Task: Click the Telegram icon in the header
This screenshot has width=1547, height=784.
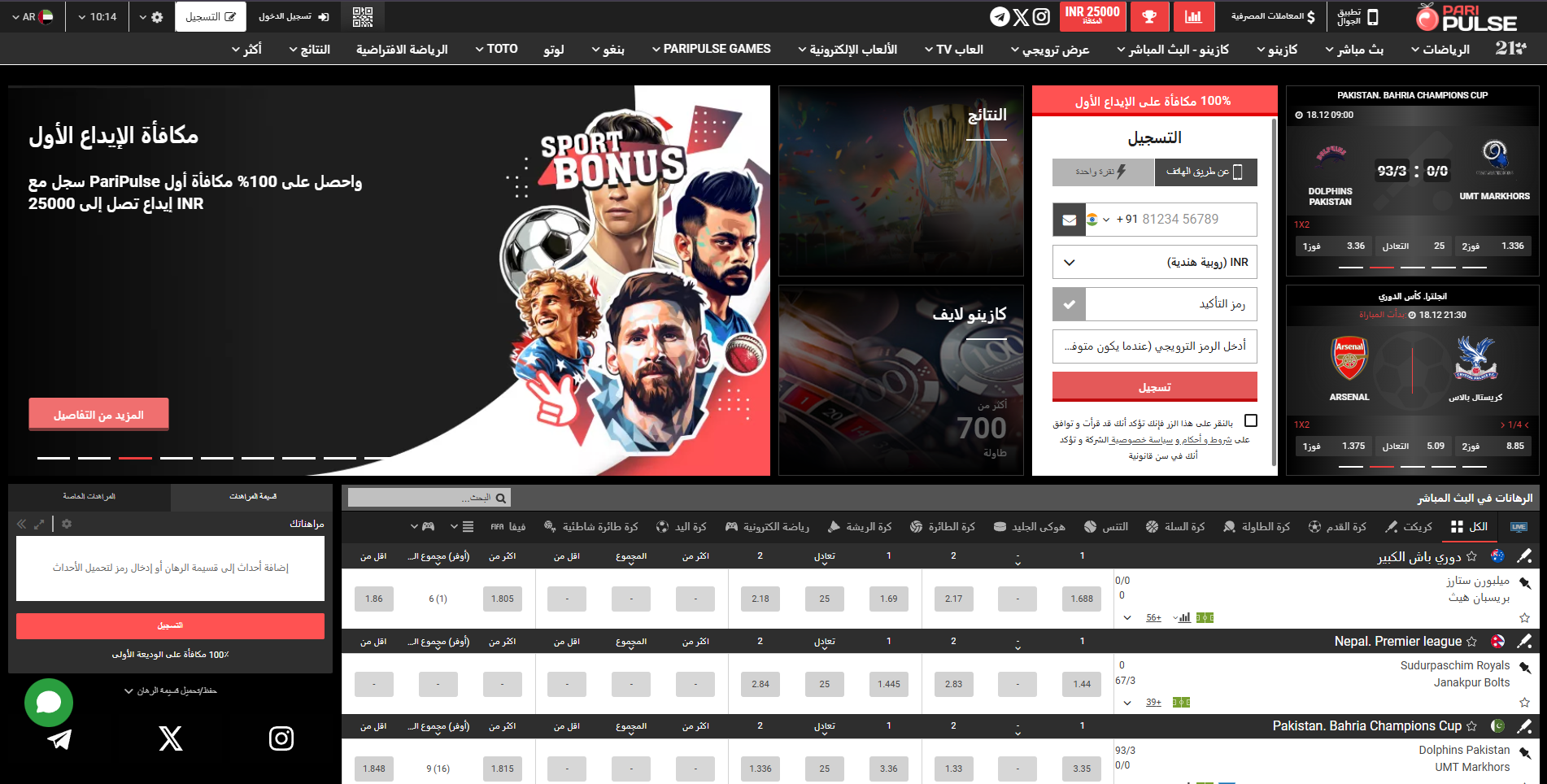Action: tap(1000, 17)
